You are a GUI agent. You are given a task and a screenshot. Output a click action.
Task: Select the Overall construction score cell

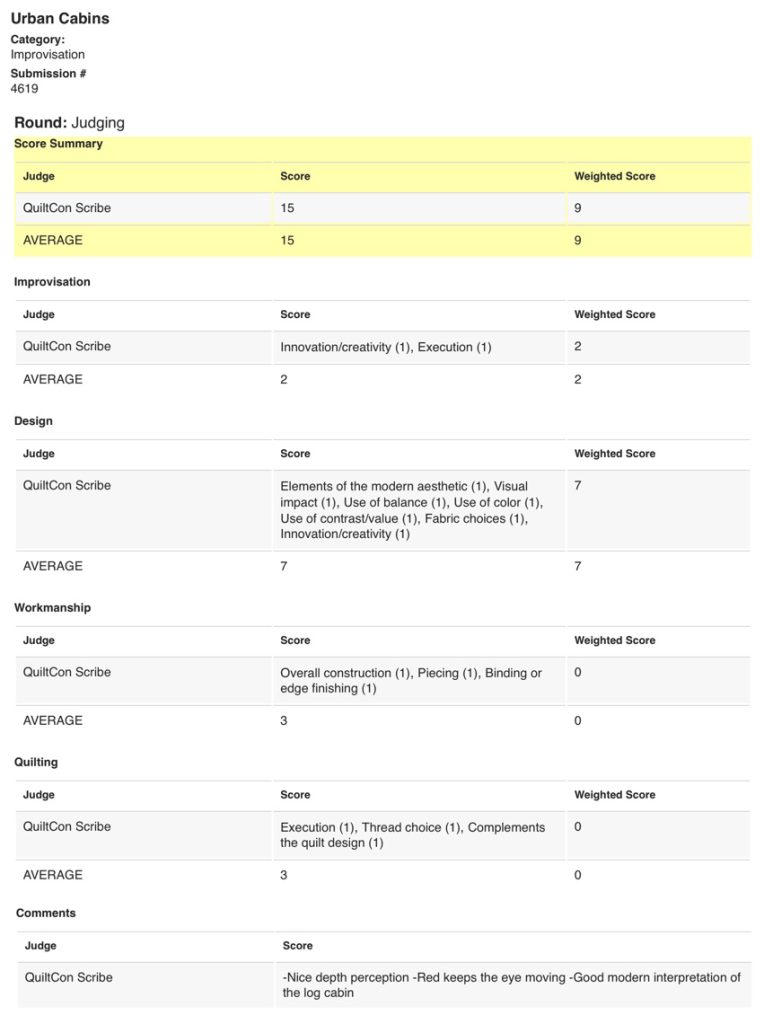tap(411, 680)
